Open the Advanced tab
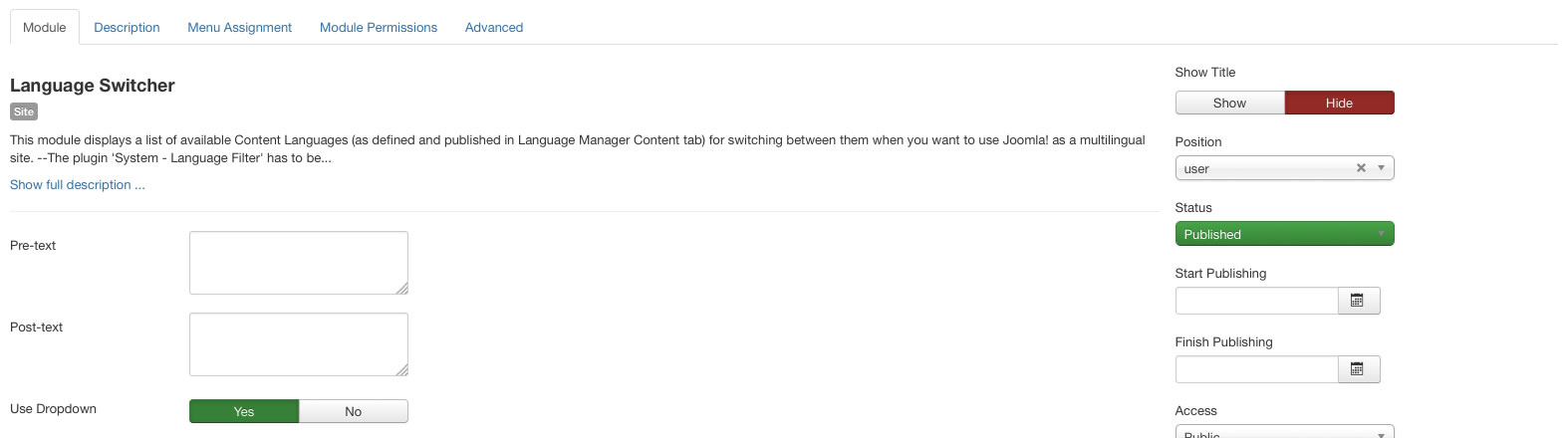 pos(494,27)
